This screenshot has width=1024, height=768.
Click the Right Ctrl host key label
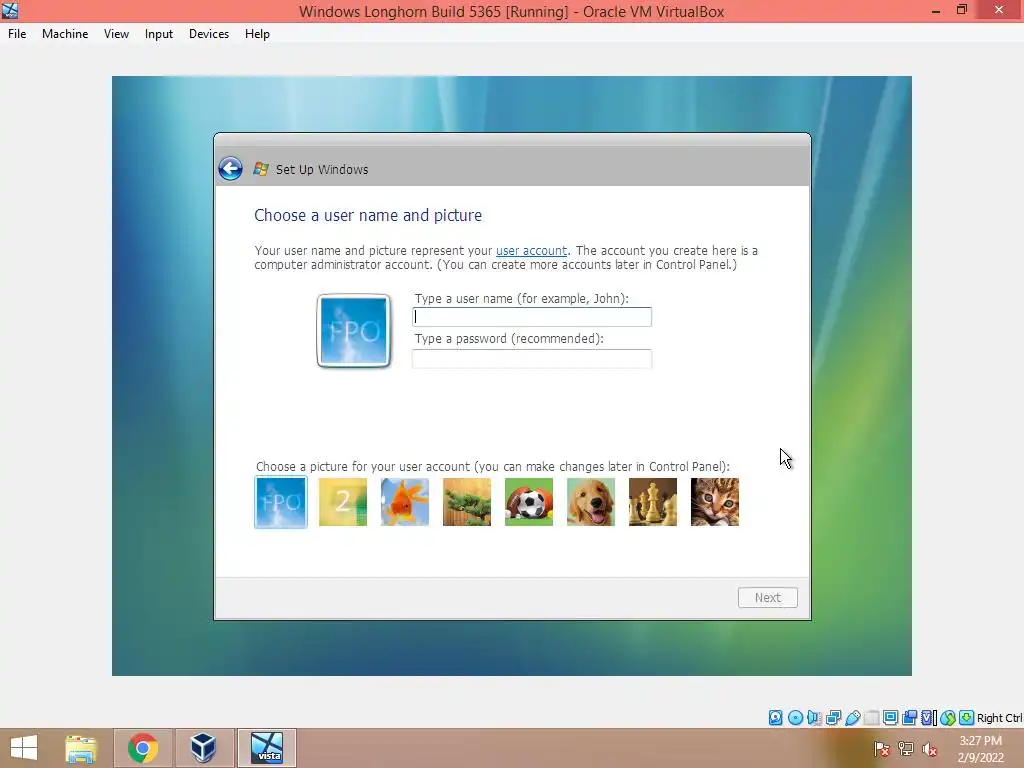pyautogui.click(x=1000, y=718)
